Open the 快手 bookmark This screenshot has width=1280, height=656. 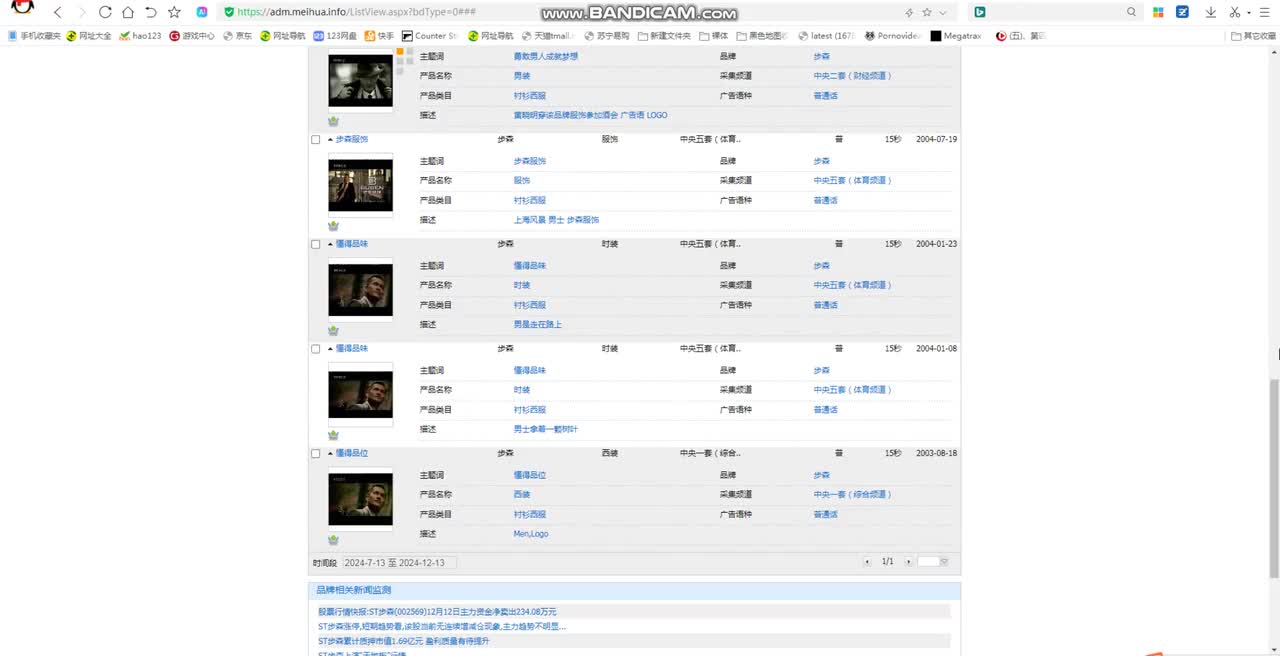pyautogui.click(x=379, y=36)
